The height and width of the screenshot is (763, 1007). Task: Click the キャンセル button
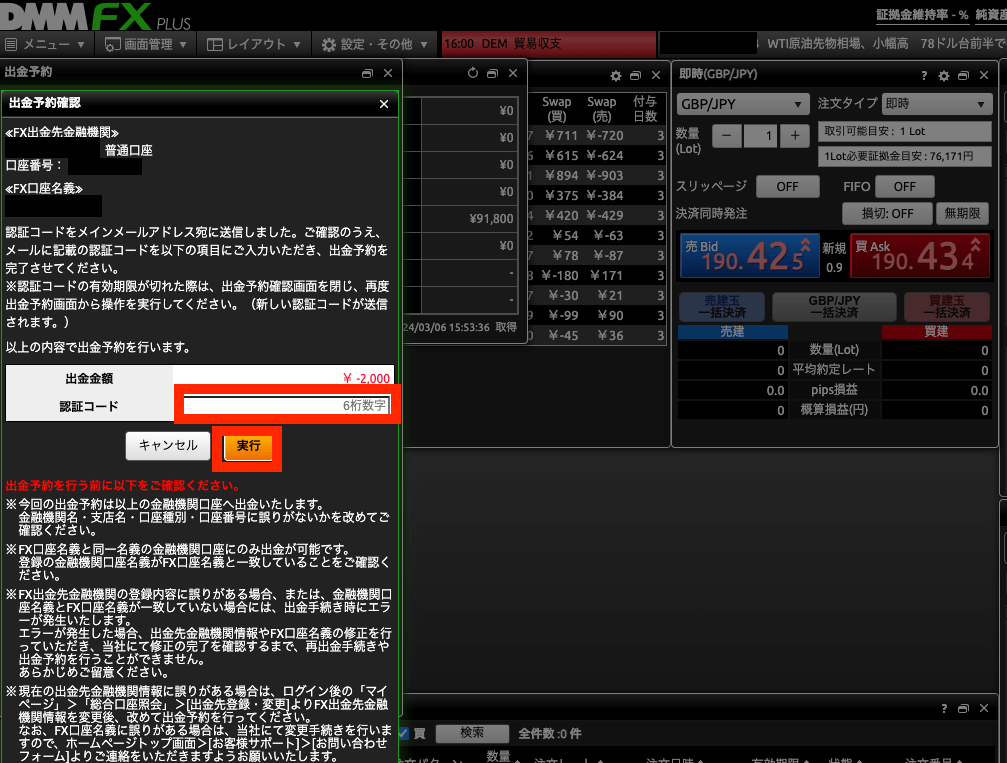click(x=168, y=446)
